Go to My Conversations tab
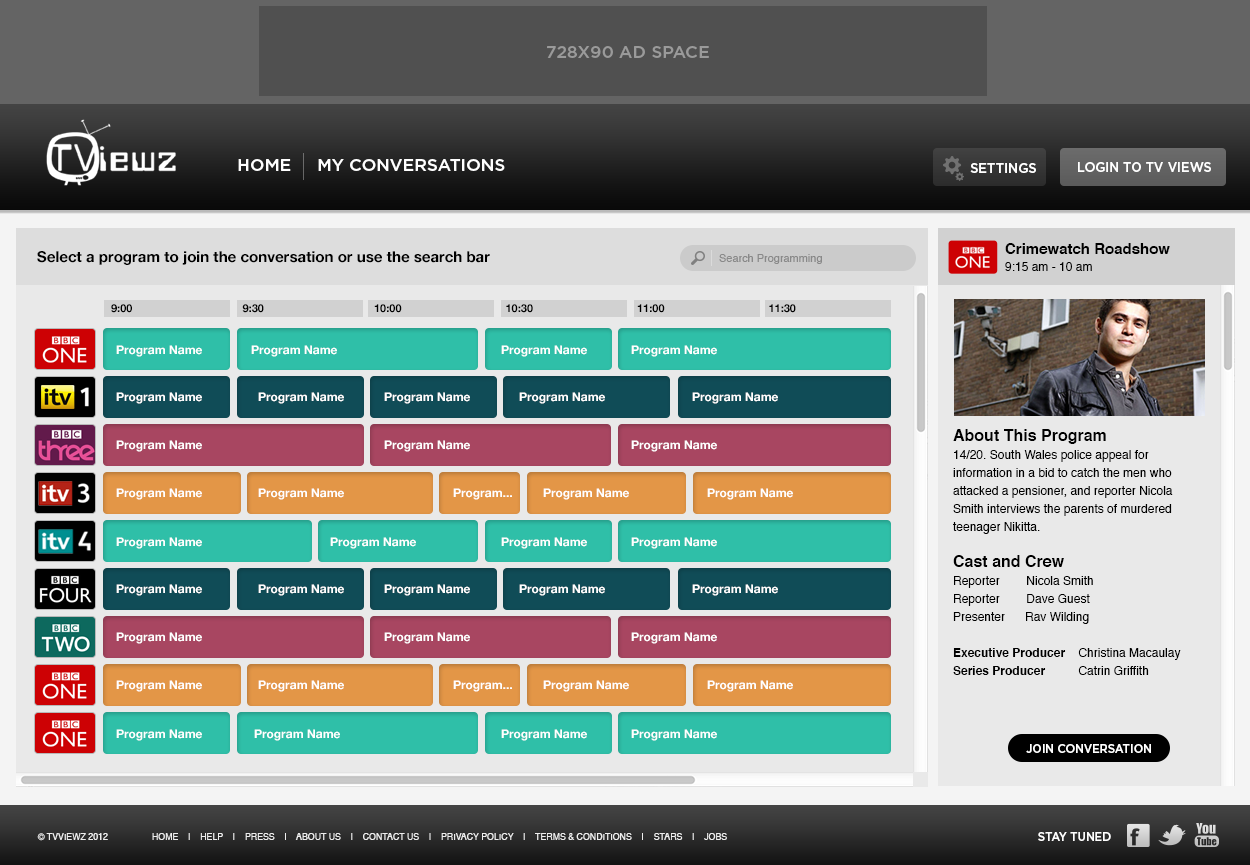Screen dimensions: 1250x865 [411, 165]
